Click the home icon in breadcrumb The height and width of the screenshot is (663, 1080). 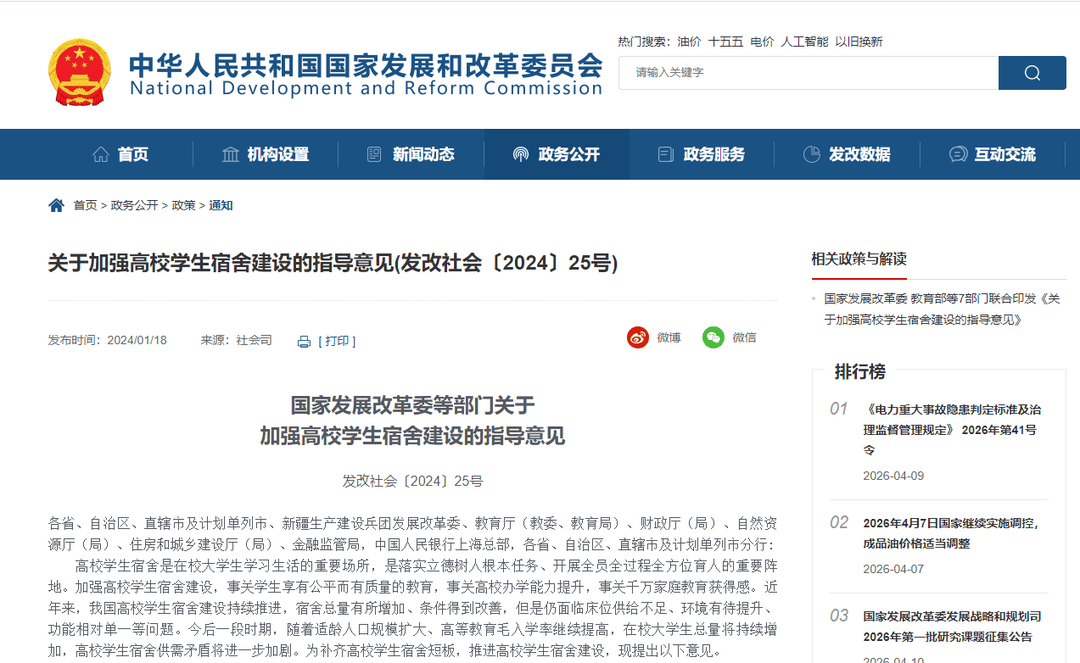[56, 205]
